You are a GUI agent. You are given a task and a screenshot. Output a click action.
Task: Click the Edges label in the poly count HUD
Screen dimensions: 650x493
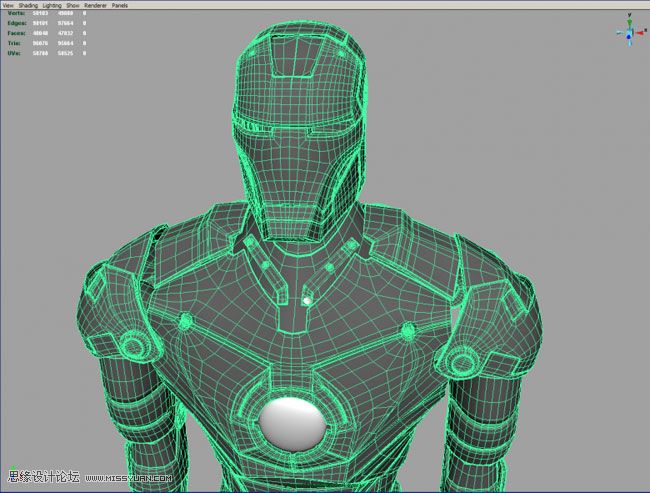(16, 23)
